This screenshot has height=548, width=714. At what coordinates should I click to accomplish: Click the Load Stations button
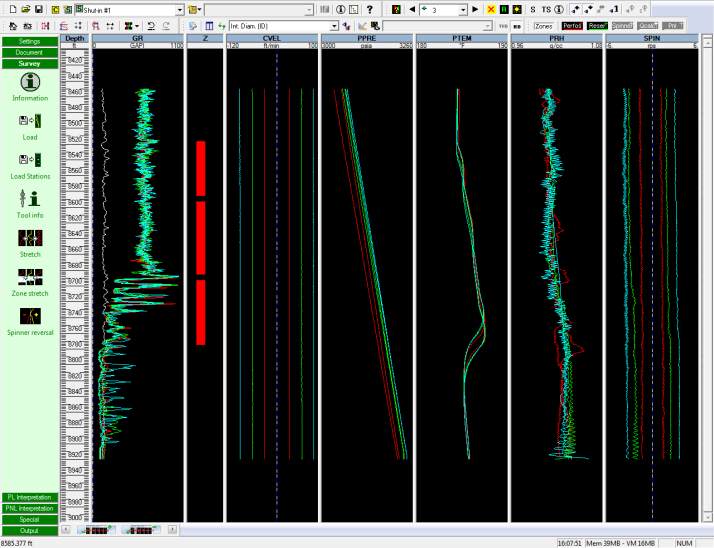pos(30,166)
